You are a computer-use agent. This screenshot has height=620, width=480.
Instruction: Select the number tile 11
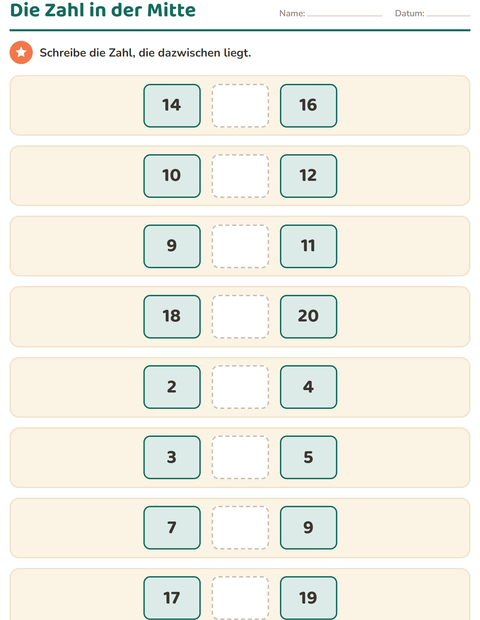pos(308,246)
